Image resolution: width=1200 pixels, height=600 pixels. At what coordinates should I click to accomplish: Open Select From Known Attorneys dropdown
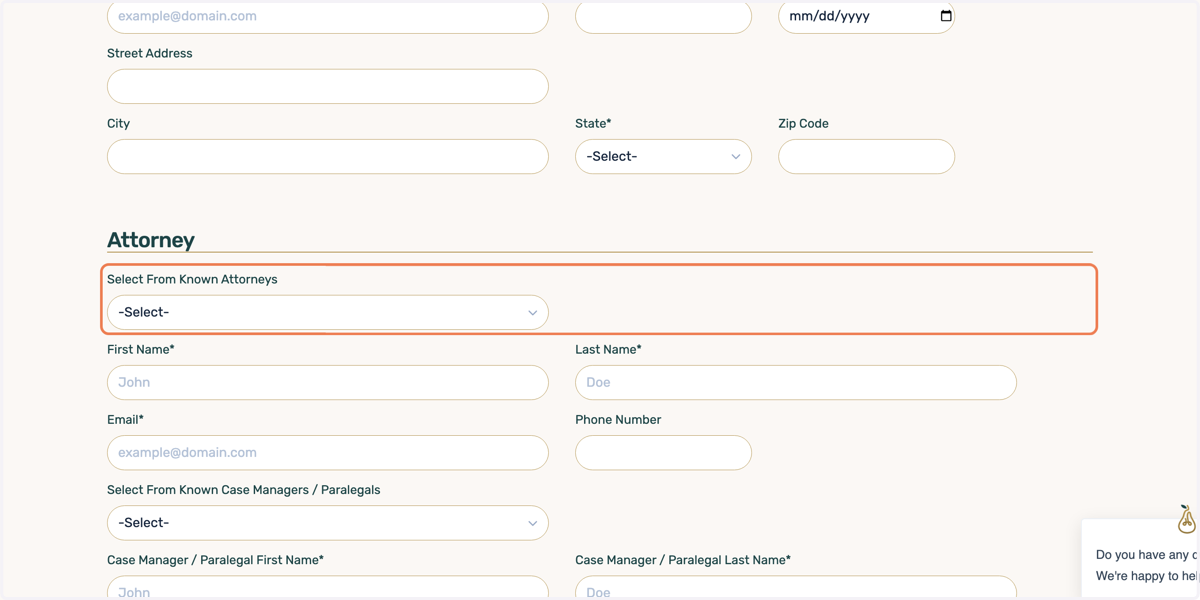[328, 313]
